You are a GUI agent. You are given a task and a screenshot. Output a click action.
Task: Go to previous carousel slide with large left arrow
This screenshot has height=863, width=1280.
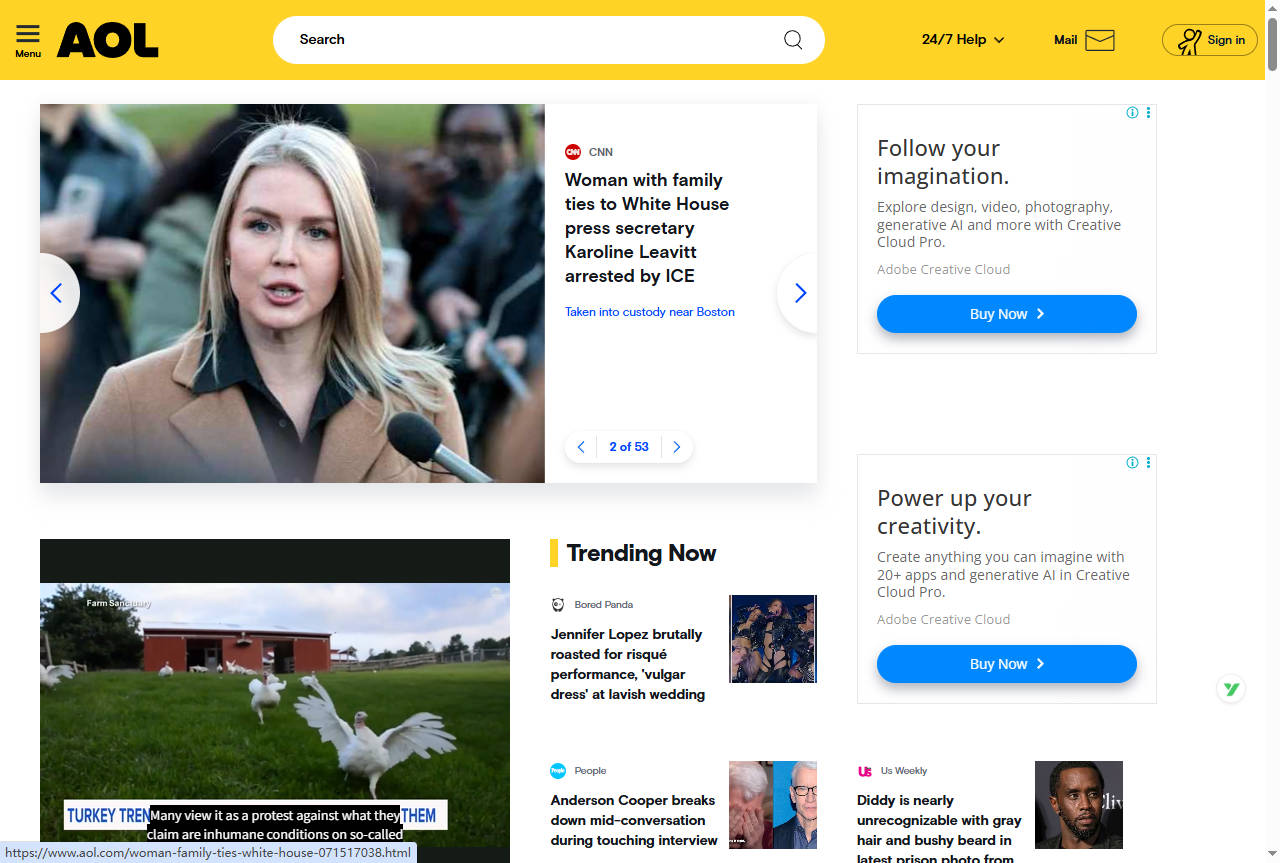point(57,293)
